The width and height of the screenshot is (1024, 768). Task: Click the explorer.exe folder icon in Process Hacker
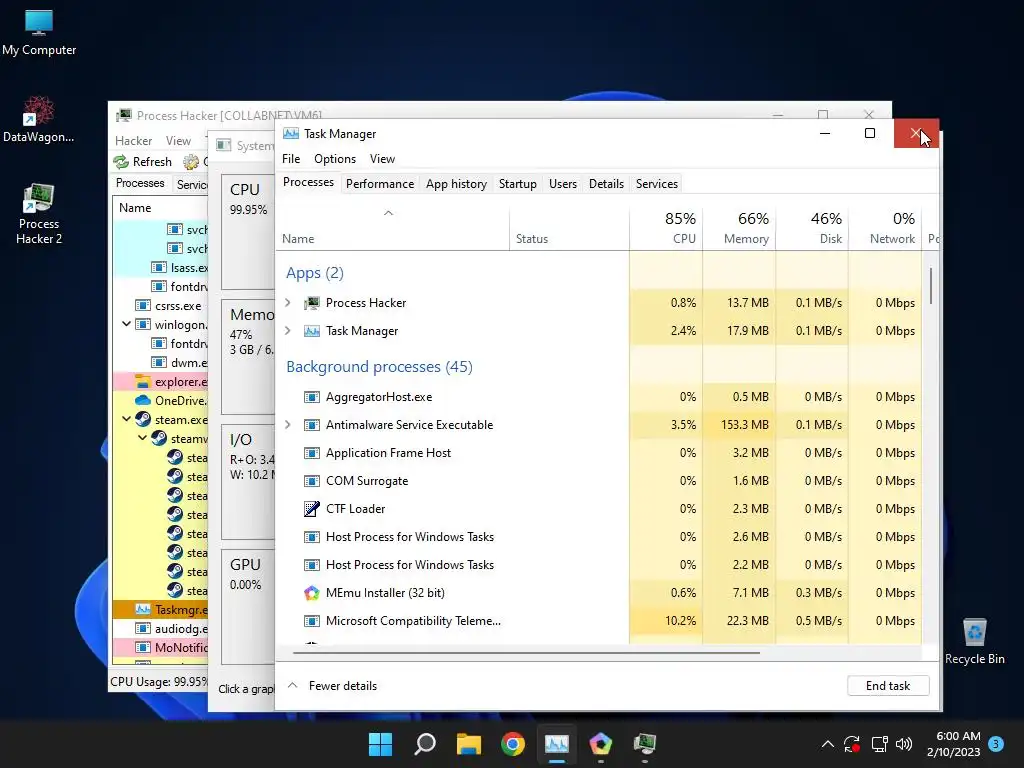pos(142,381)
